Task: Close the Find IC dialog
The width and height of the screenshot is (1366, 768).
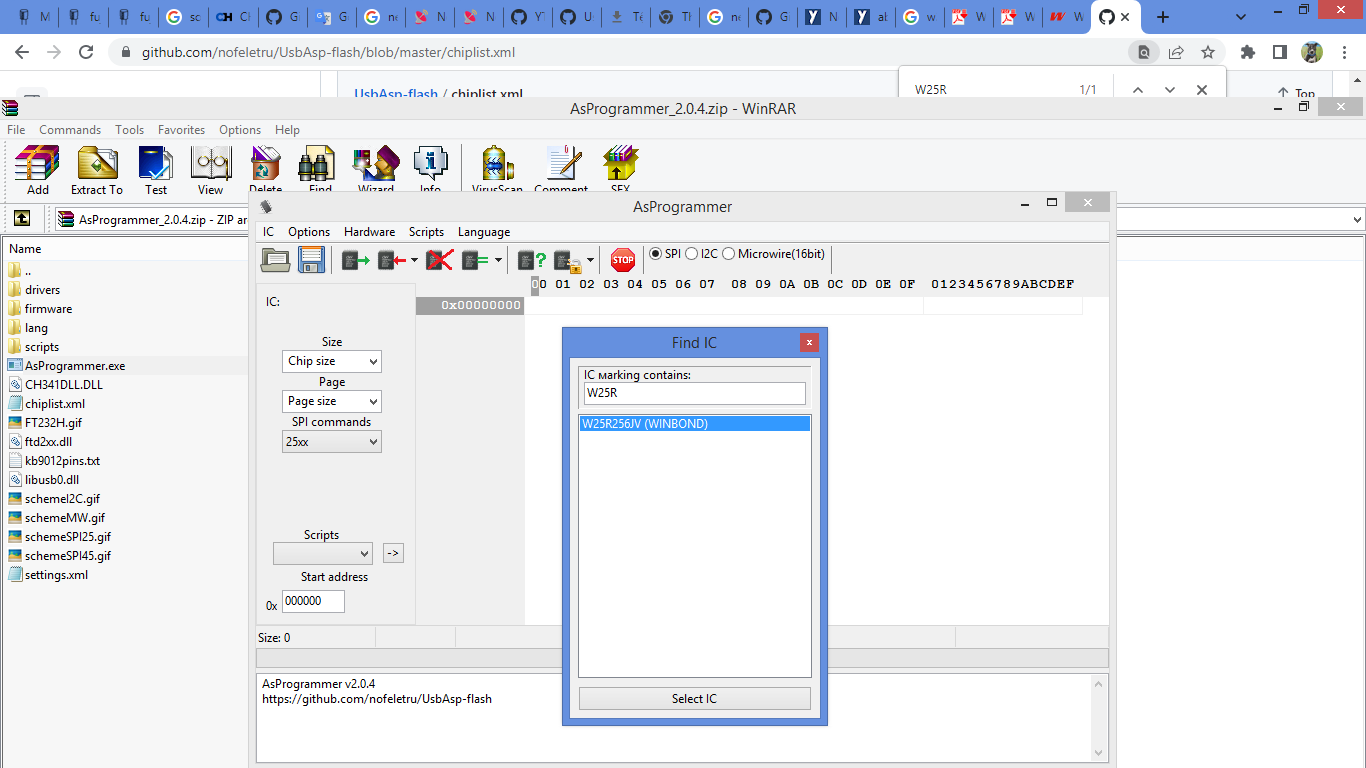Action: [x=809, y=343]
